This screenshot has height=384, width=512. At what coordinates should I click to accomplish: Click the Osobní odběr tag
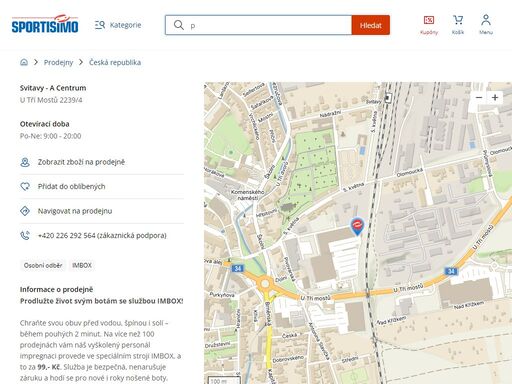(x=43, y=265)
